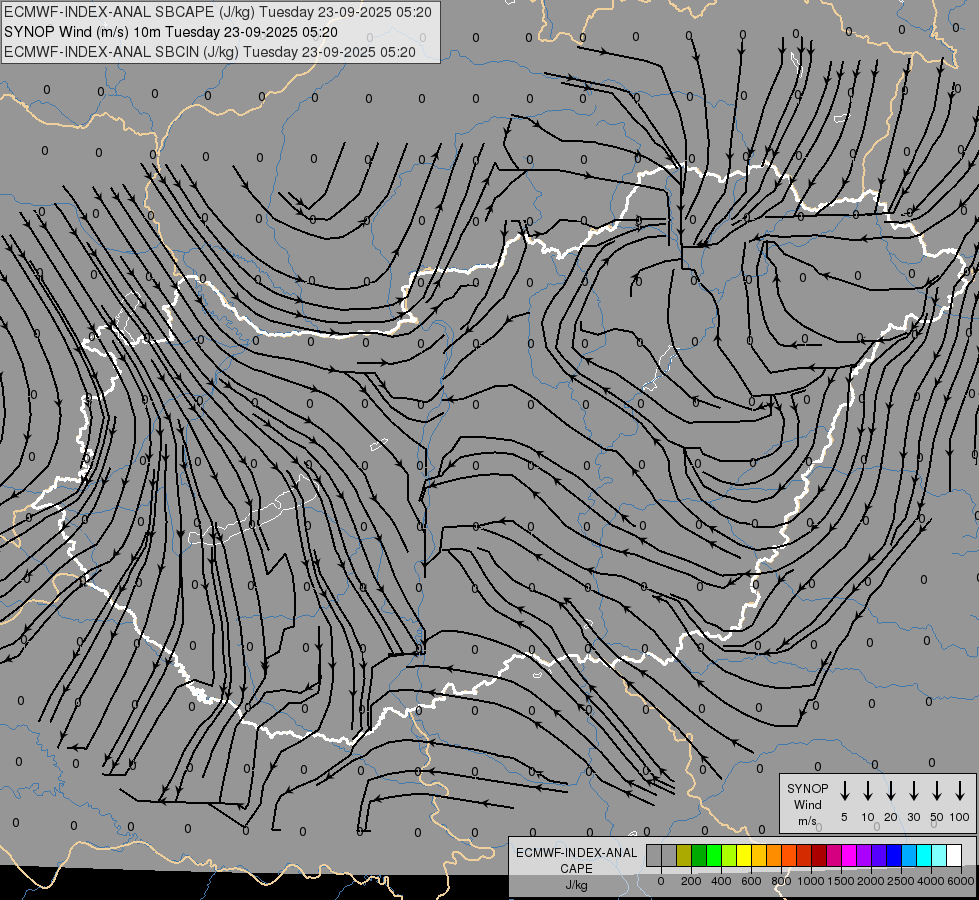Click the wind arrow above the 100 label
Screen dimensions: 979x900
[x=960, y=791]
